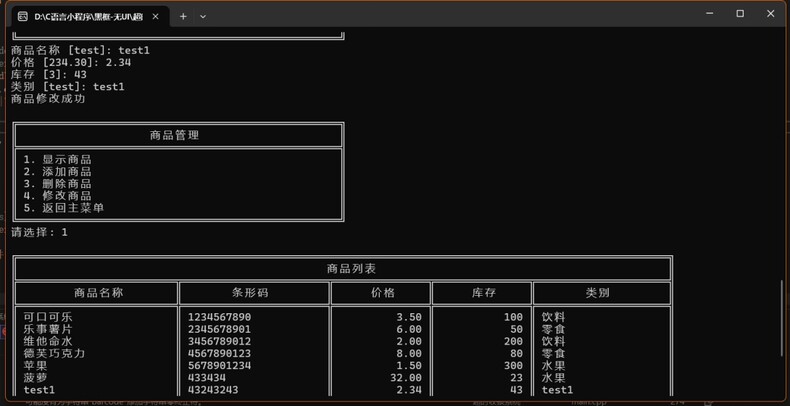
Task: Click the 价格 column header
Action: tap(382, 293)
